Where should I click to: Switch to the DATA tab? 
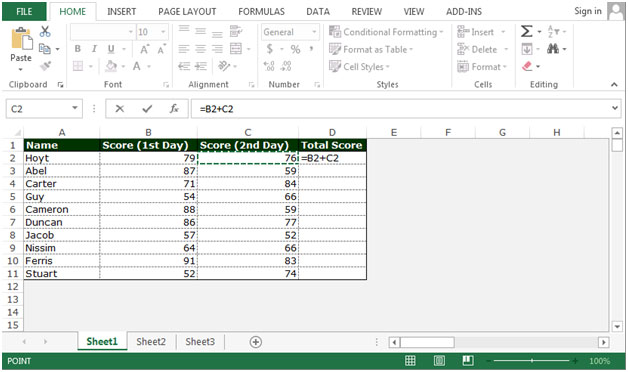(318, 12)
